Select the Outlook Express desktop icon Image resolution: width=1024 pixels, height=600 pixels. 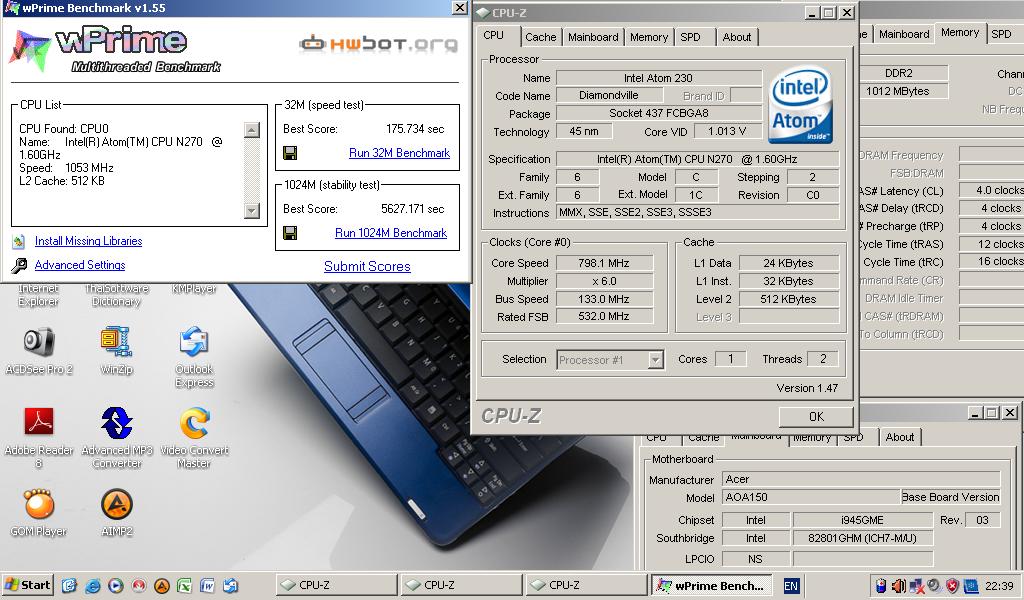(194, 342)
